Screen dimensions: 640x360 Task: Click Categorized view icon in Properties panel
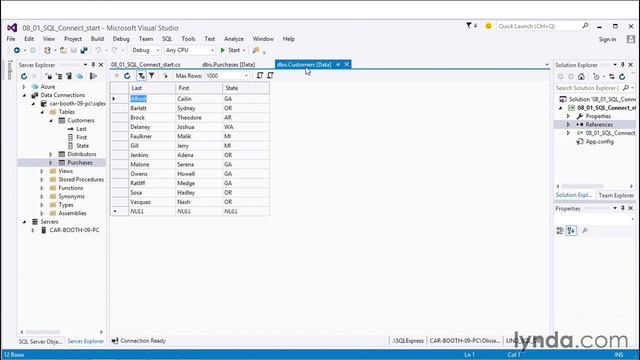[560, 231]
